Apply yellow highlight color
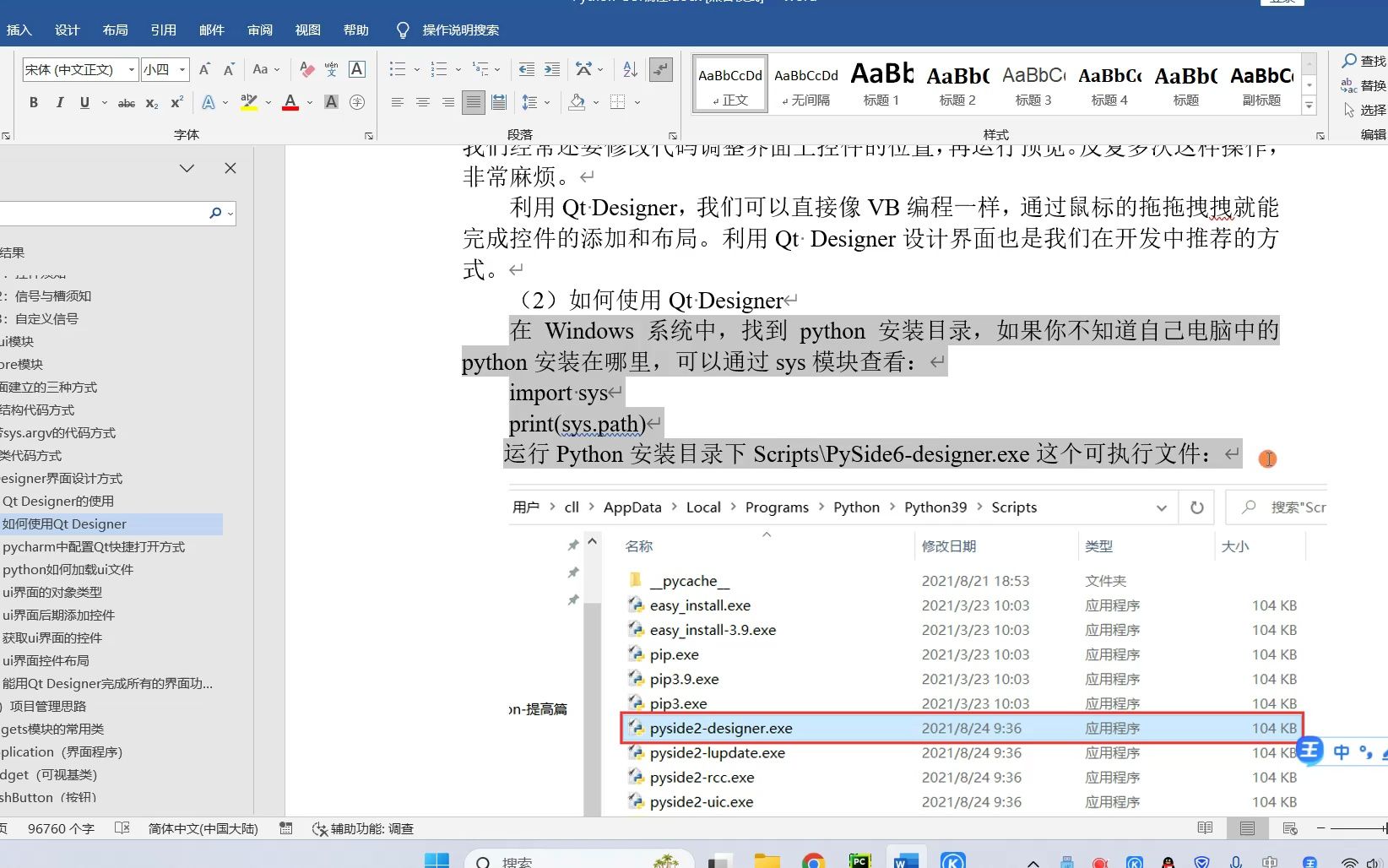This screenshot has width=1388, height=868. pyautogui.click(x=249, y=102)
